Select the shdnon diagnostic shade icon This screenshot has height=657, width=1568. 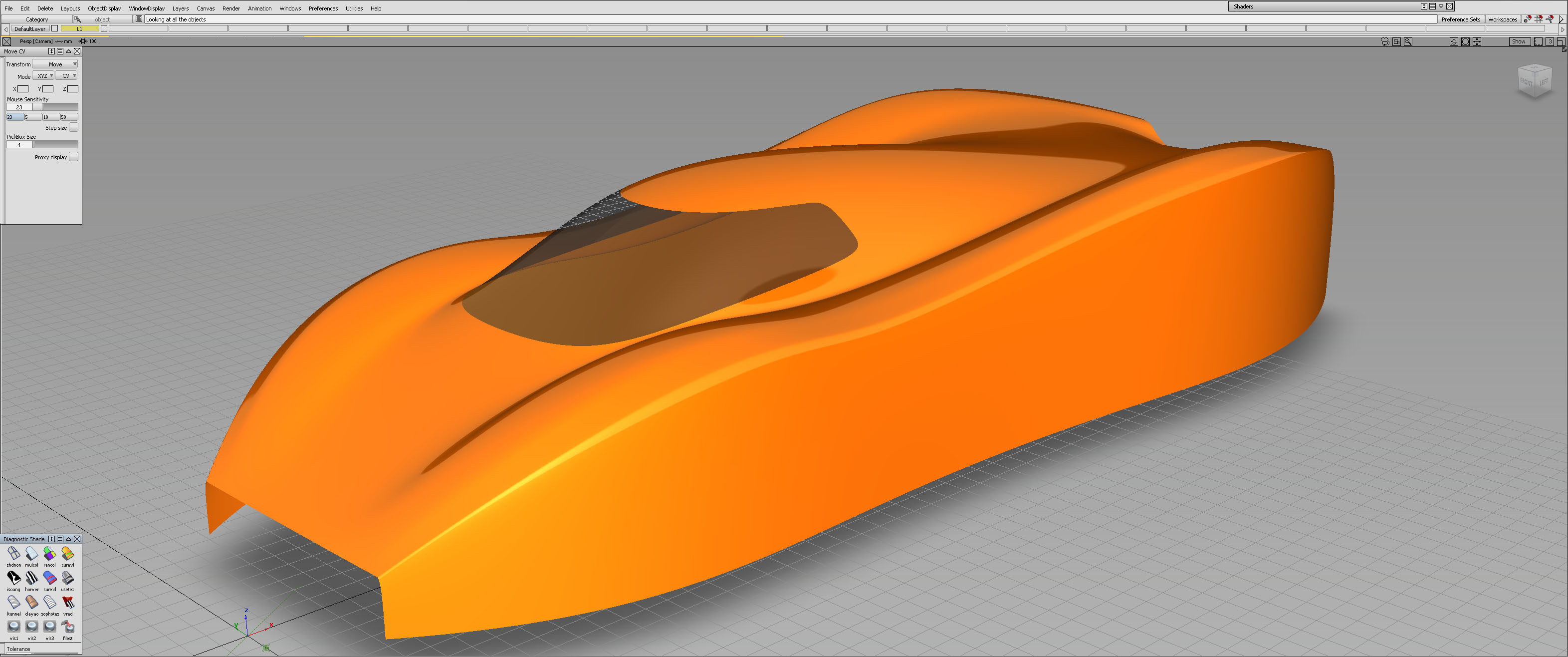tap(13, 554)
